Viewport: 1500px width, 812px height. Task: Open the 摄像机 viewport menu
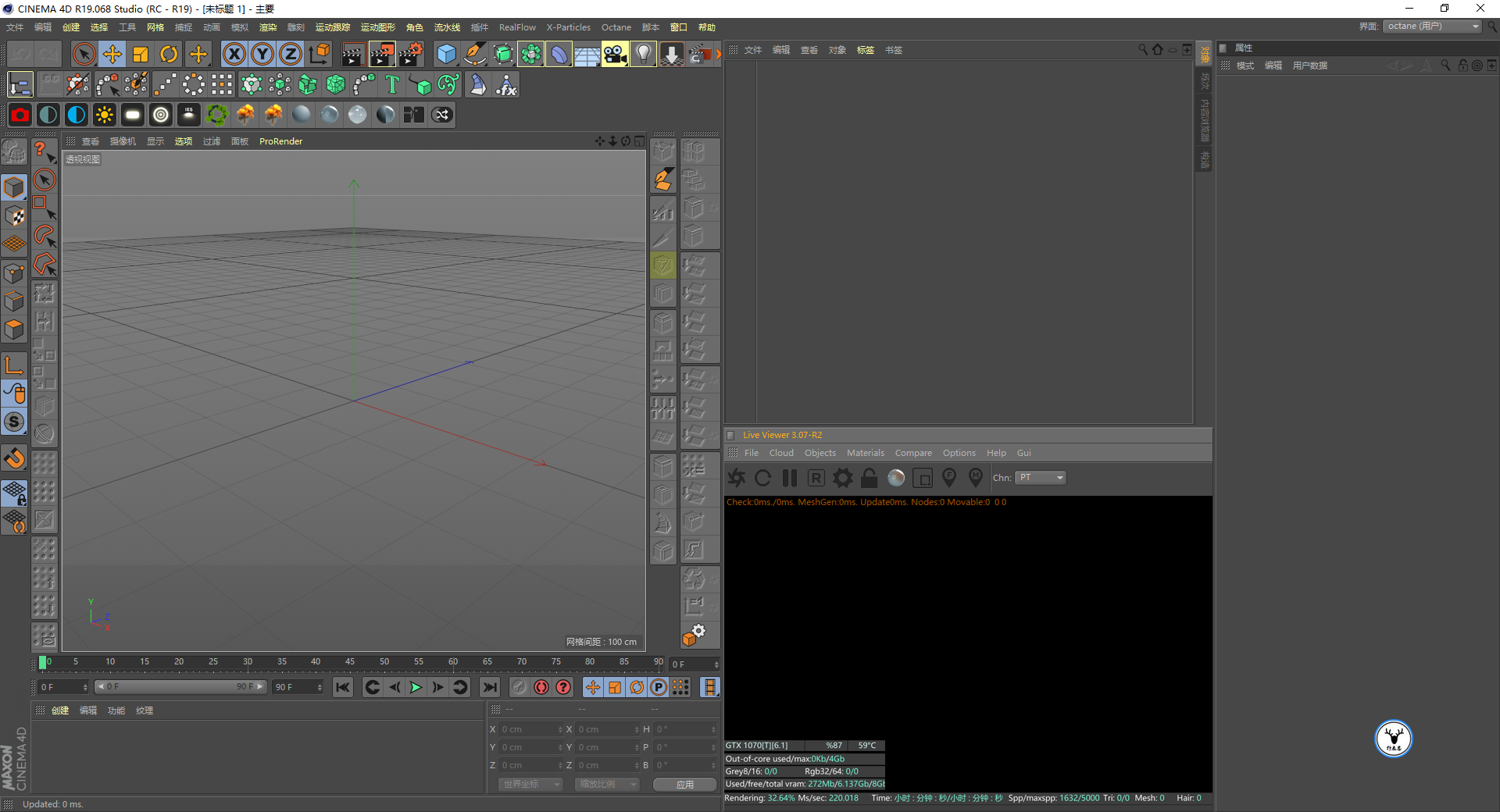[x=123, y=141]
